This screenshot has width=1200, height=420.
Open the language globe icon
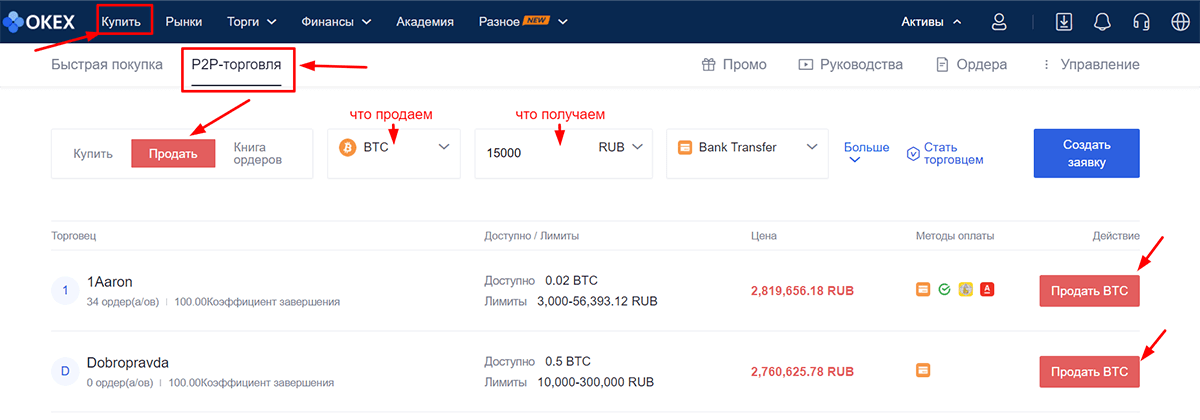[1178, 21]
